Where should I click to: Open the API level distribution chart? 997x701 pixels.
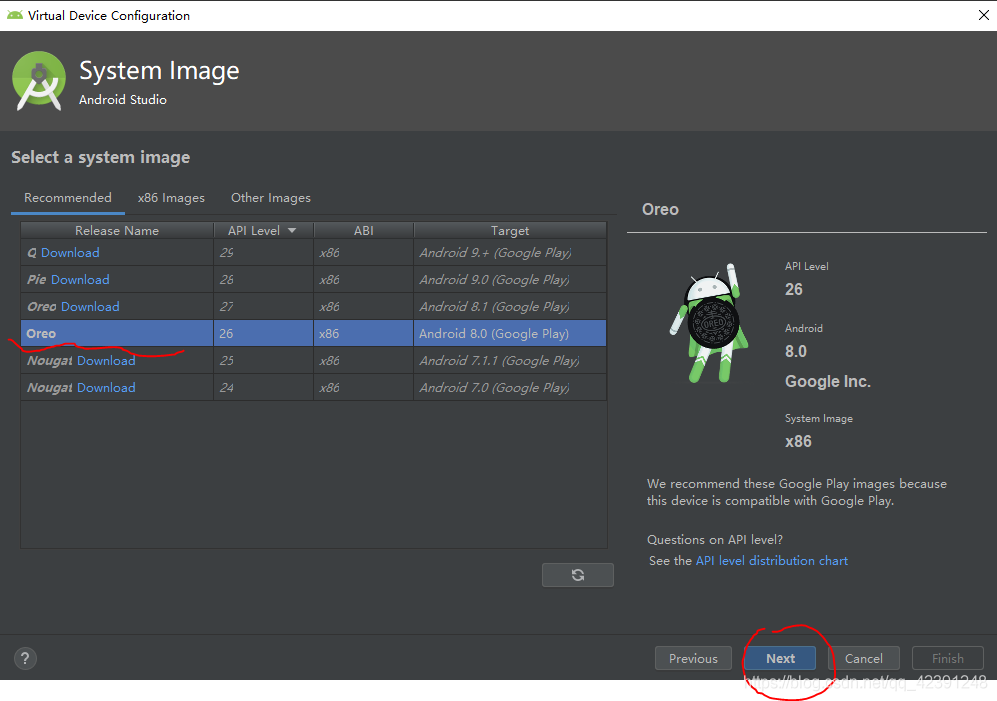click(771, 560)
